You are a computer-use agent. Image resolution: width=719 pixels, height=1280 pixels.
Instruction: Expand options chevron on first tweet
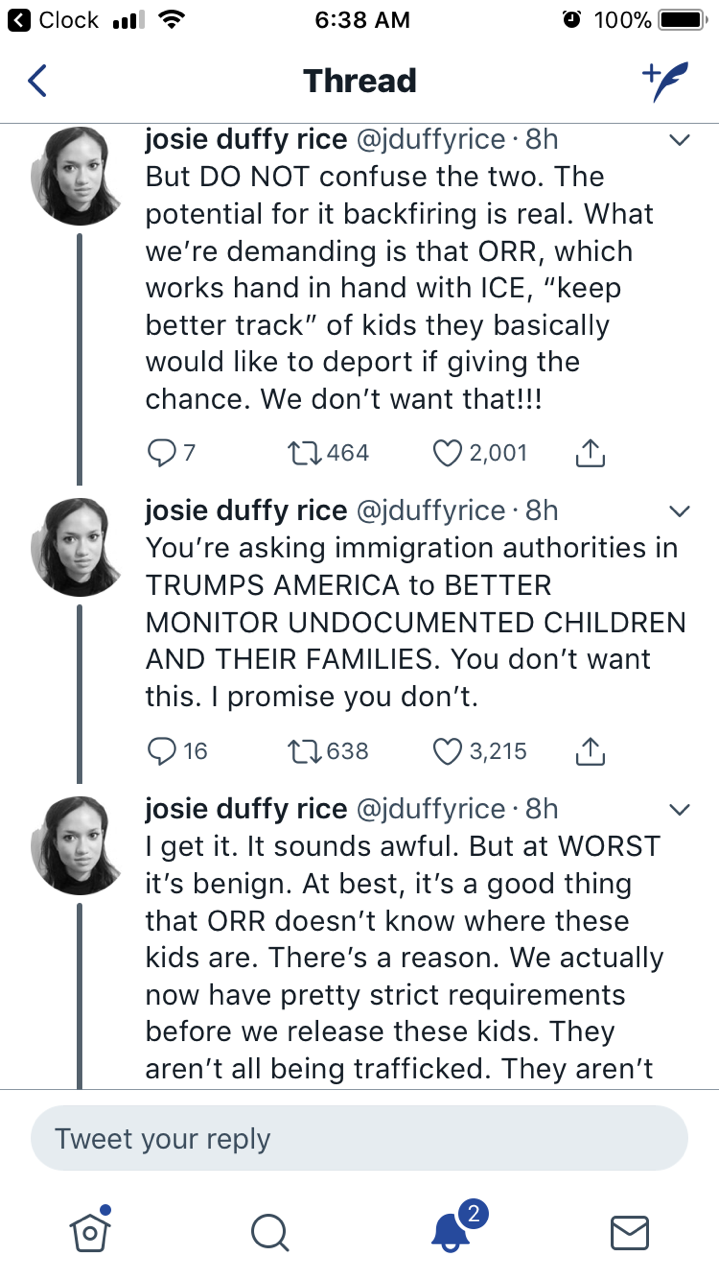(x=679, y=141)
